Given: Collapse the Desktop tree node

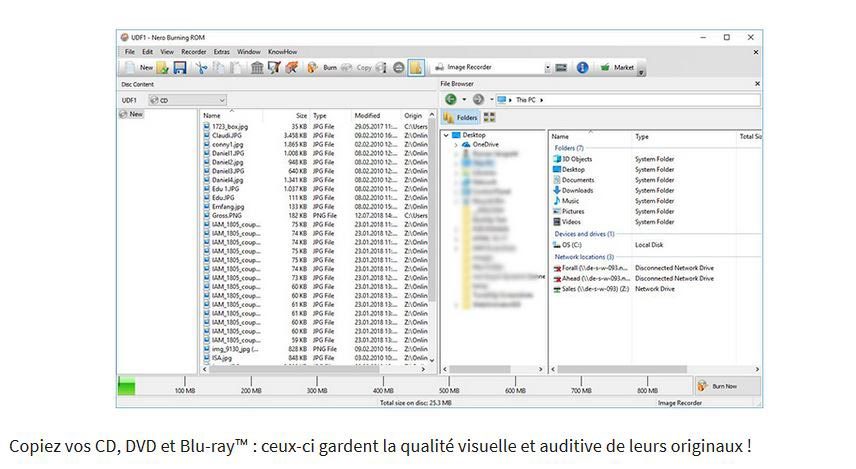Looking at the screenshot, I should pos(446,135).
